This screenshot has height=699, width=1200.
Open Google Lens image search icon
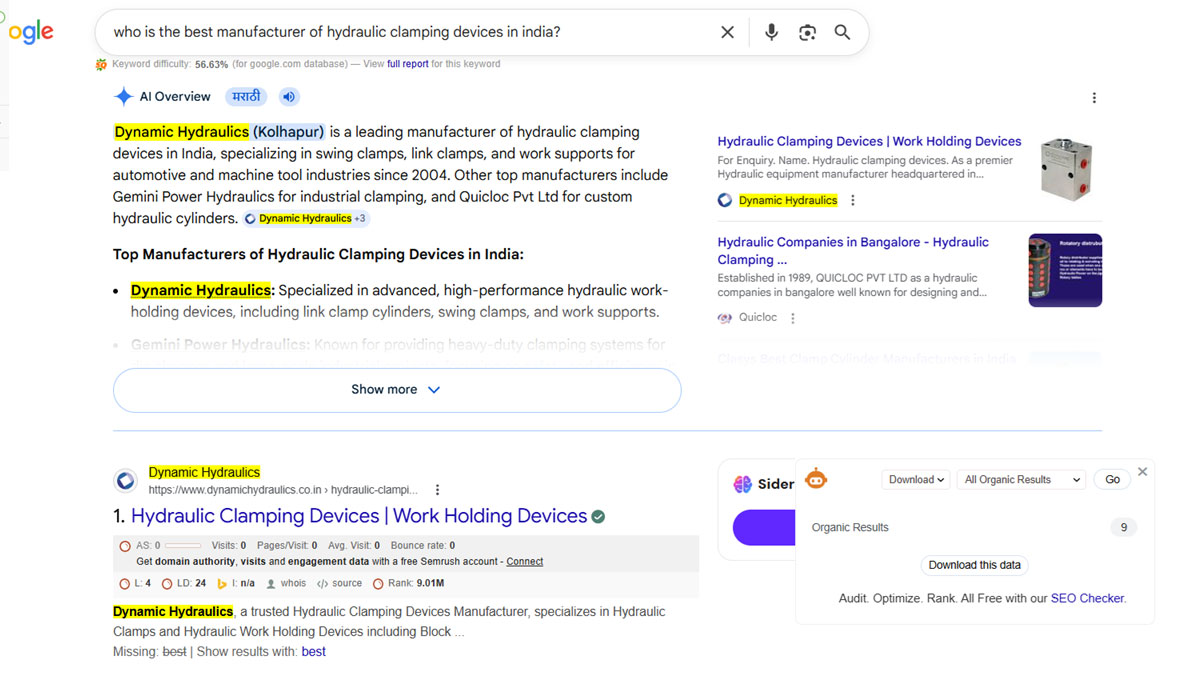(x=808, y=32)
